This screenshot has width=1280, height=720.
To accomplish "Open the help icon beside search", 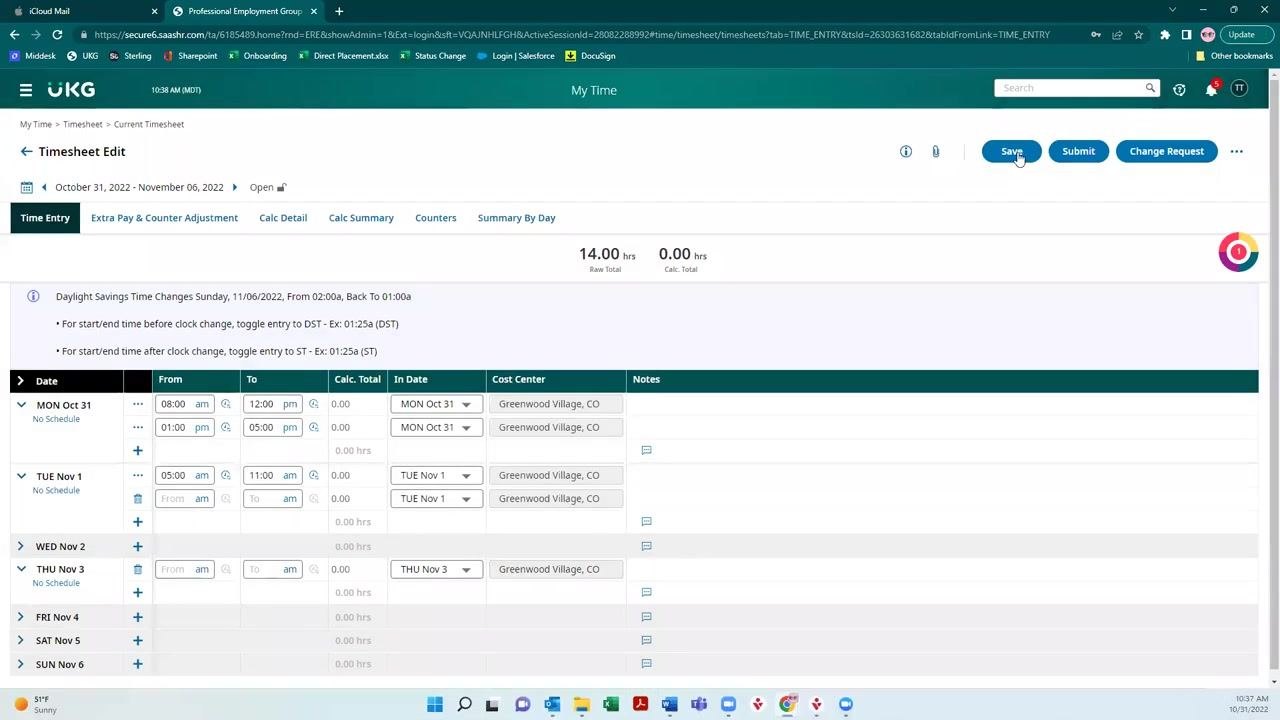I will 1180,90.
